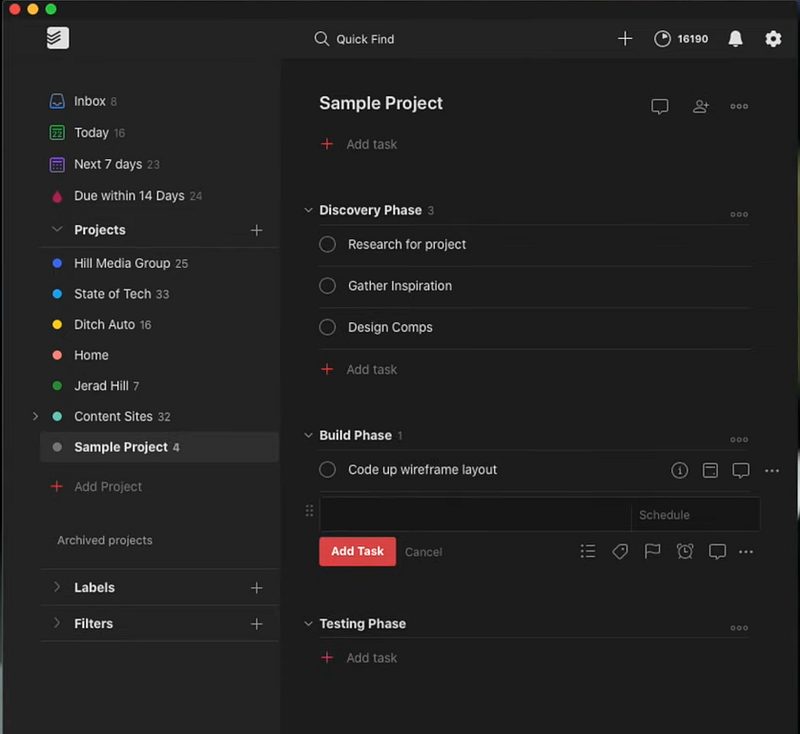
Task: Click Add Project link
Action: point(96,487)
